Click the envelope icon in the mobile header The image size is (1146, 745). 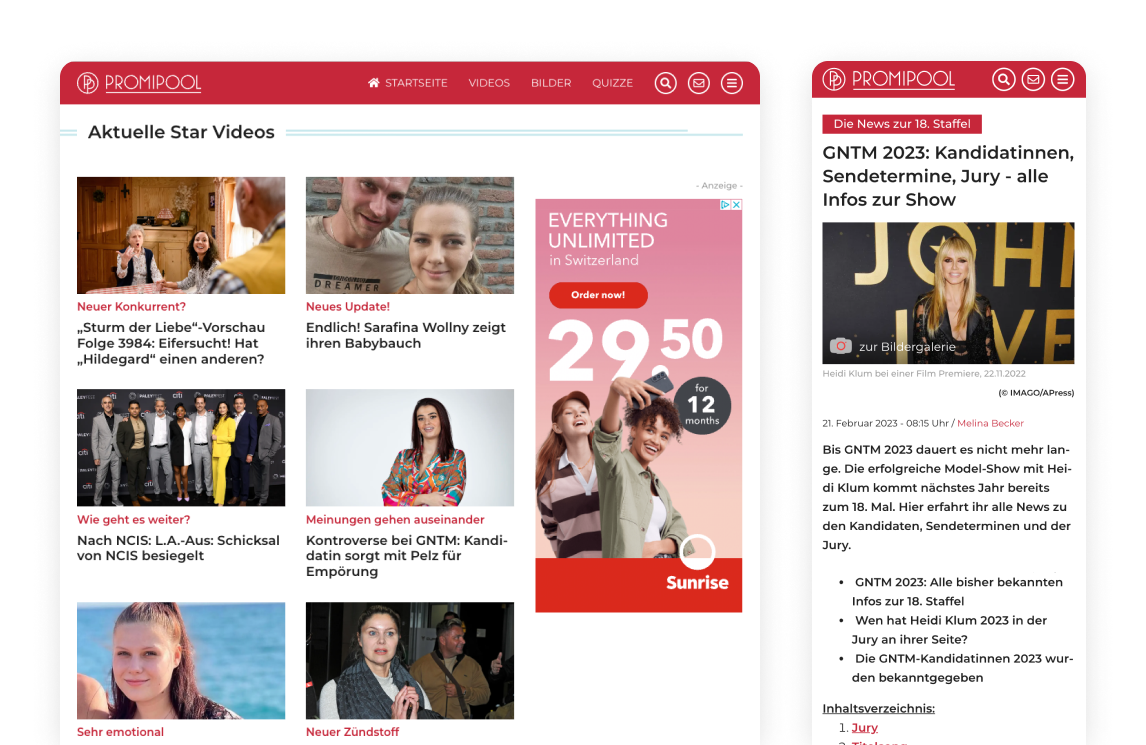(x=1033, y=78)
